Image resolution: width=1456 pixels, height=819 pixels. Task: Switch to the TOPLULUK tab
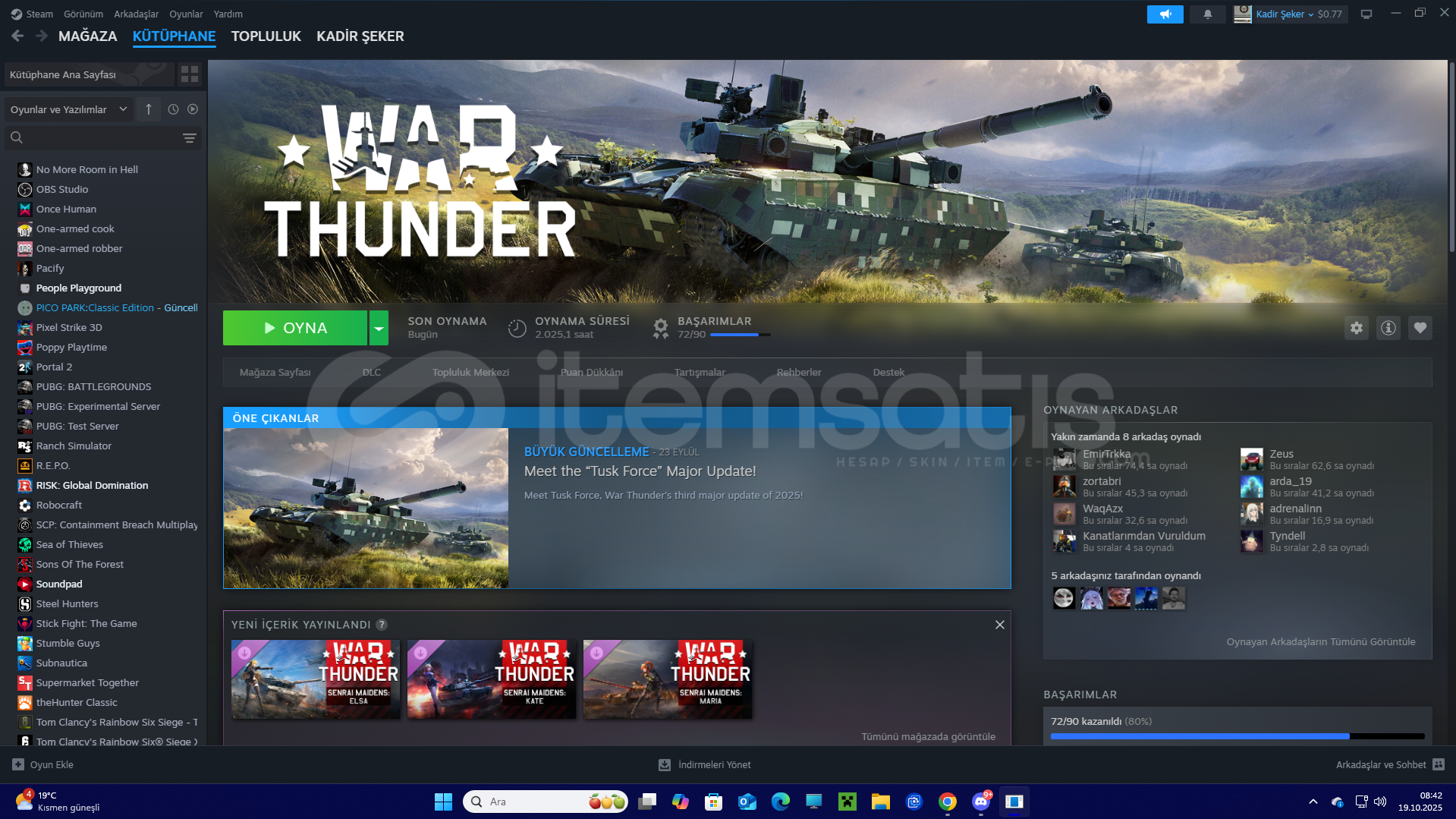[x=266, y=36]
